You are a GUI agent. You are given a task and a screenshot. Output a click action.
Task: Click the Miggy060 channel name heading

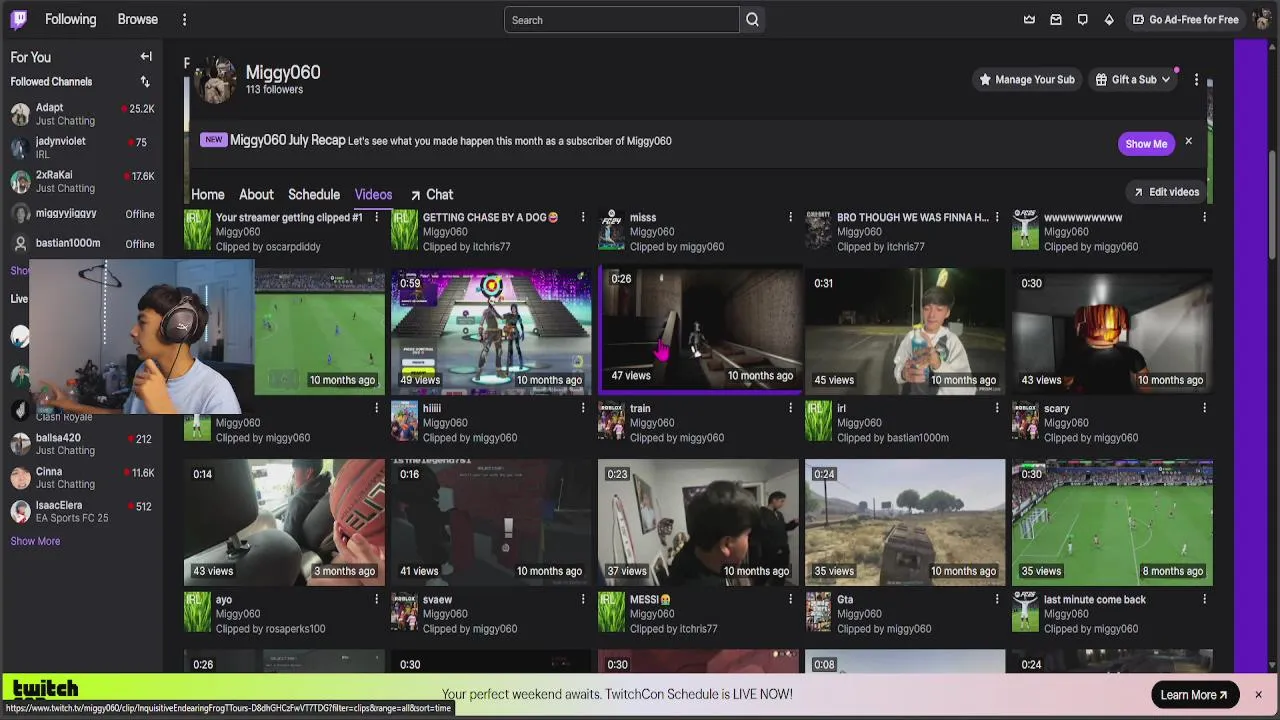click(283, 72)
